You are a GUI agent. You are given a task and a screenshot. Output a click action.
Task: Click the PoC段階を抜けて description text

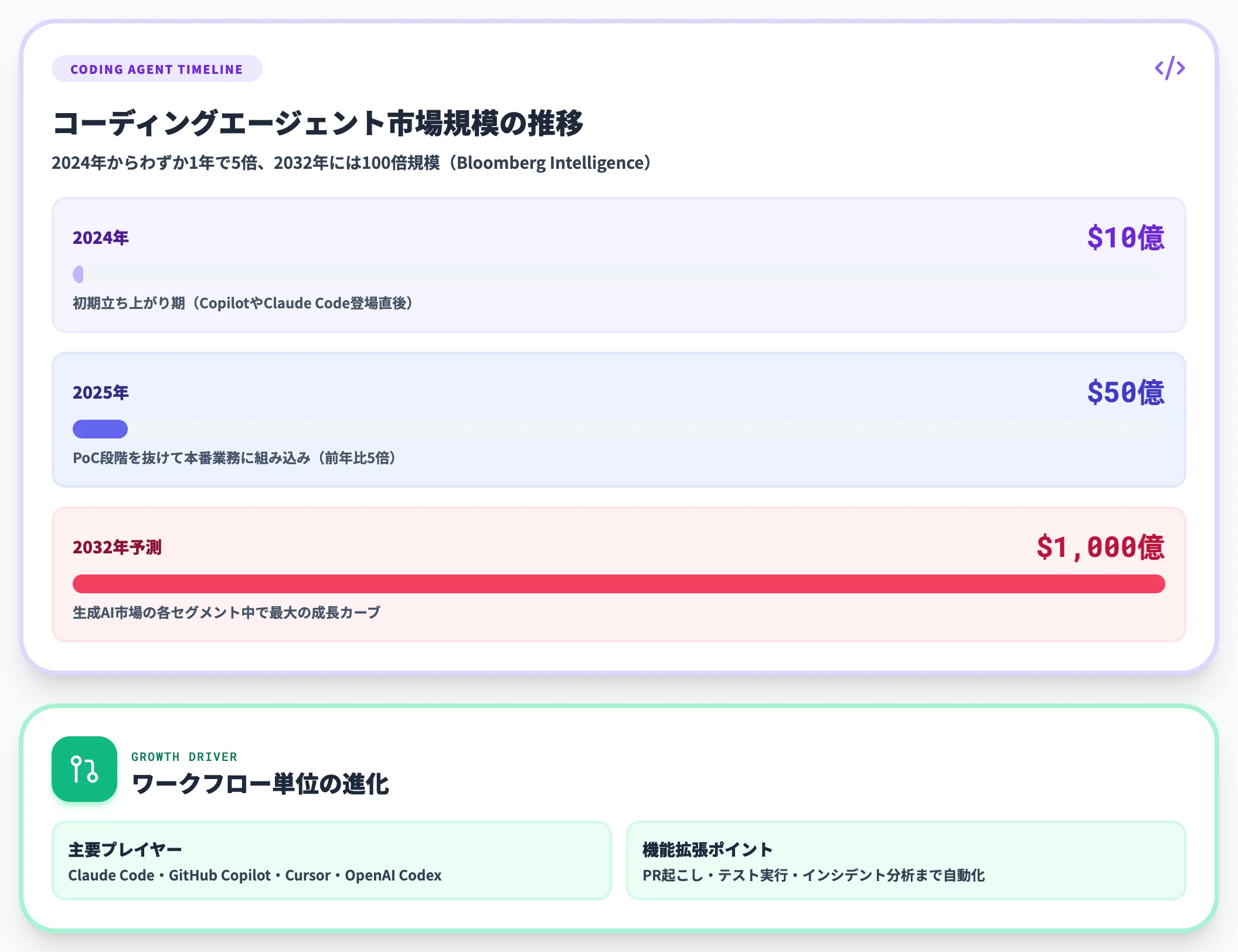(x=234, y=458)
